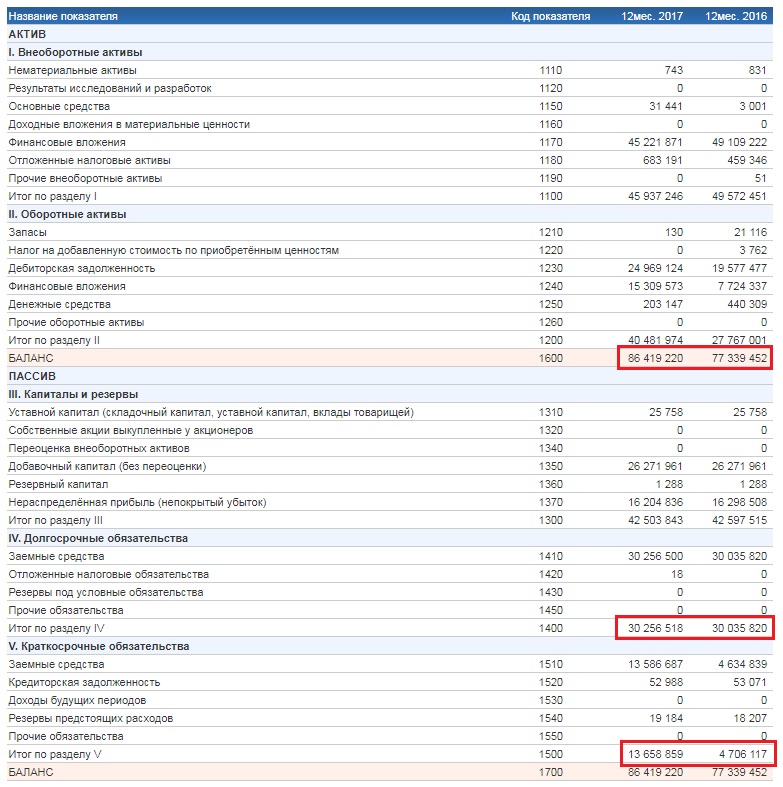
Task: Click the 'Кредиторская задолженность' row label
Action: tap(84, 682)
